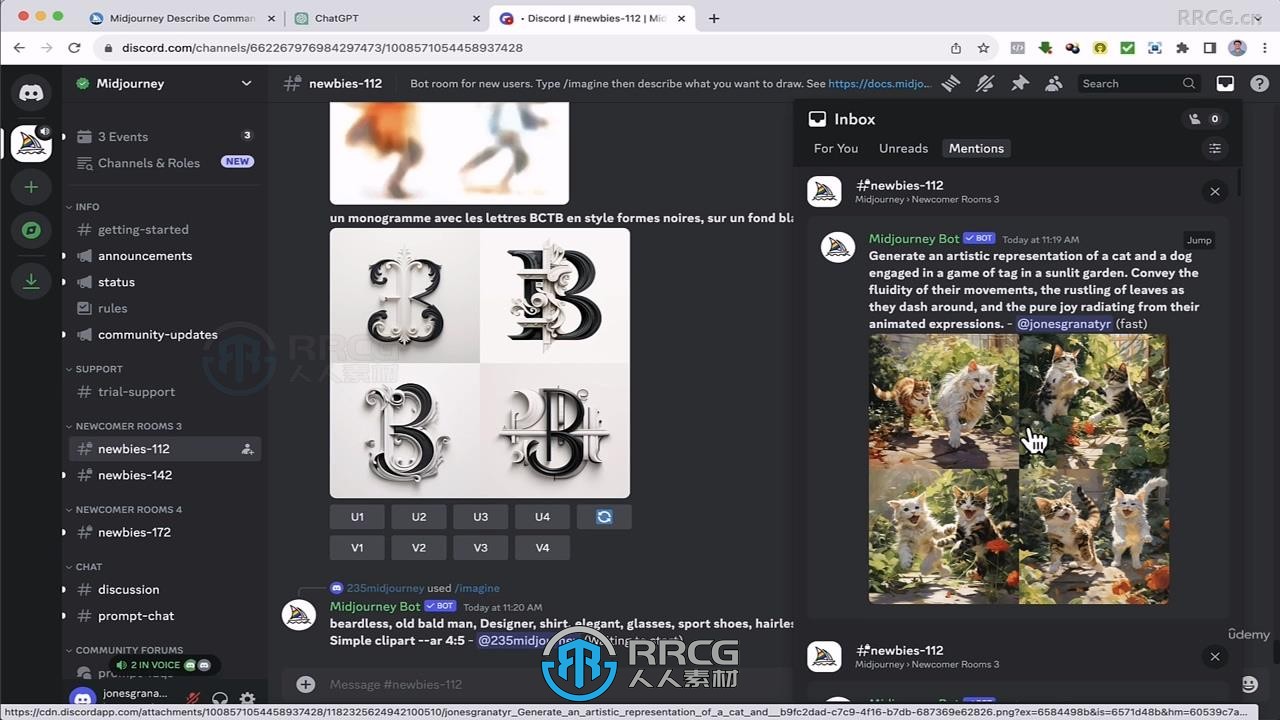Open prompt-chat channel
Viewport: 1280px width, 720px height.
(x=165, y=616)
